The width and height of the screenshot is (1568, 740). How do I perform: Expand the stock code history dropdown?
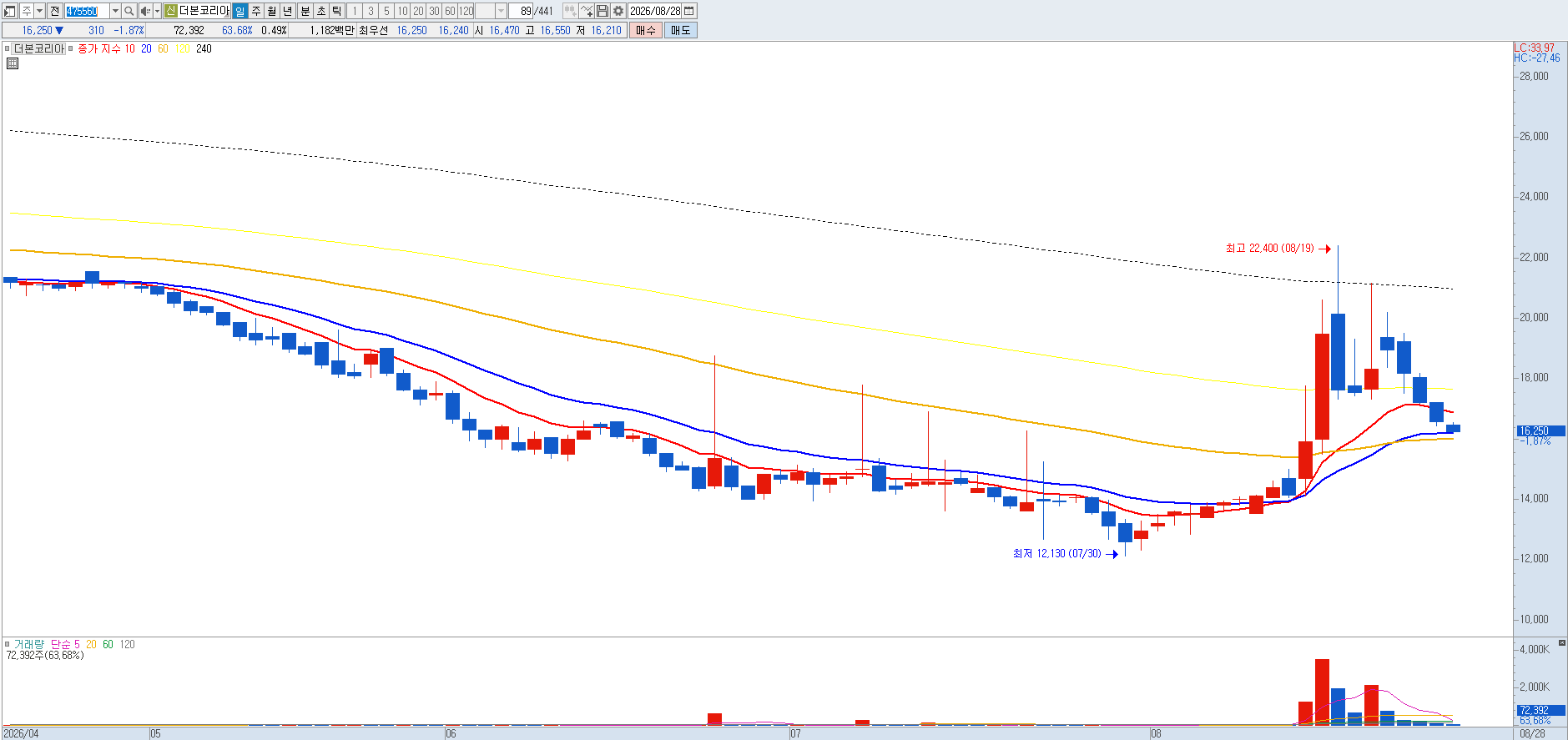coord(115,11)
